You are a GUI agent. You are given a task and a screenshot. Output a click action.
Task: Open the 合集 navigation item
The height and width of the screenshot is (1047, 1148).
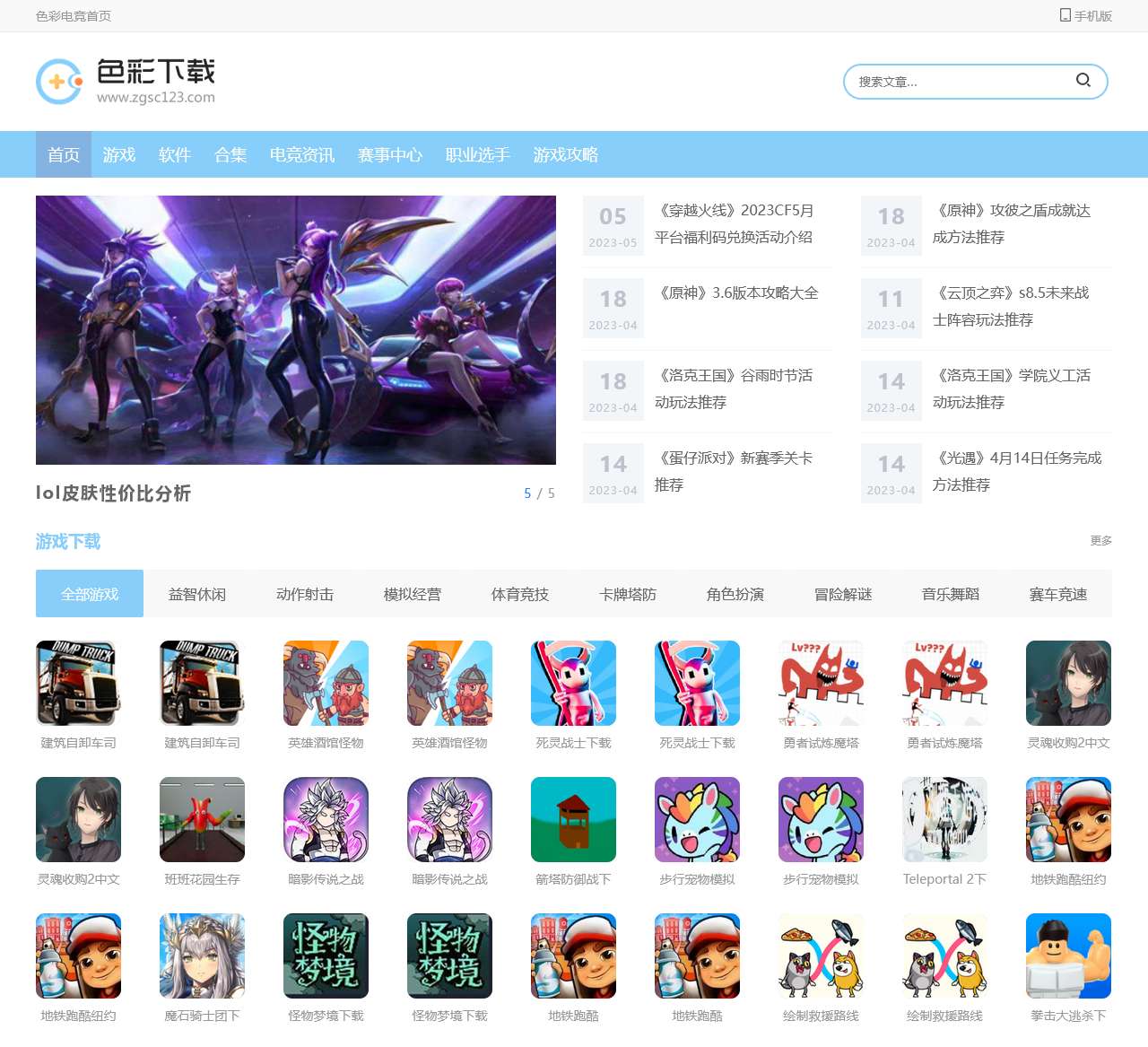[x=230, y=154]
